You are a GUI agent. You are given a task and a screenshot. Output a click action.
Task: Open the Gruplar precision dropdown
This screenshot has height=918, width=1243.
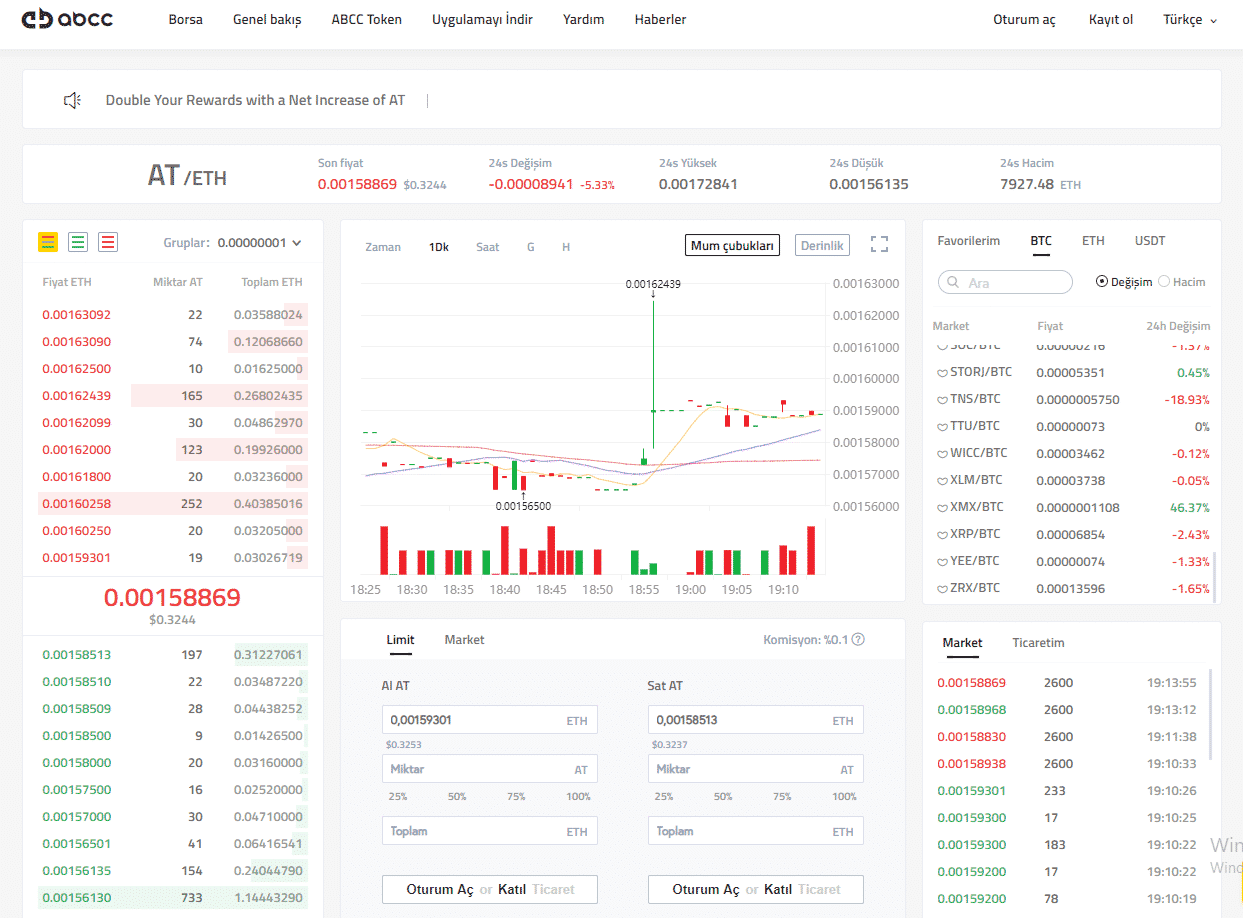click(259, 242)
